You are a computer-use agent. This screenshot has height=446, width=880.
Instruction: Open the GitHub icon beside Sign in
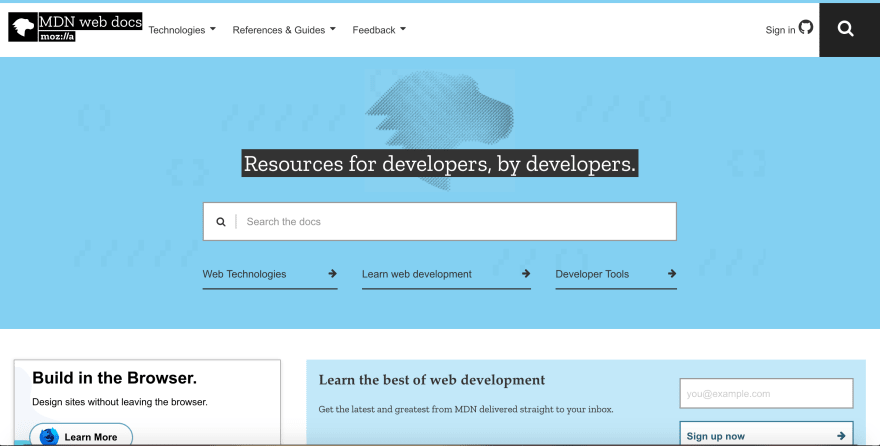[806, 27]
